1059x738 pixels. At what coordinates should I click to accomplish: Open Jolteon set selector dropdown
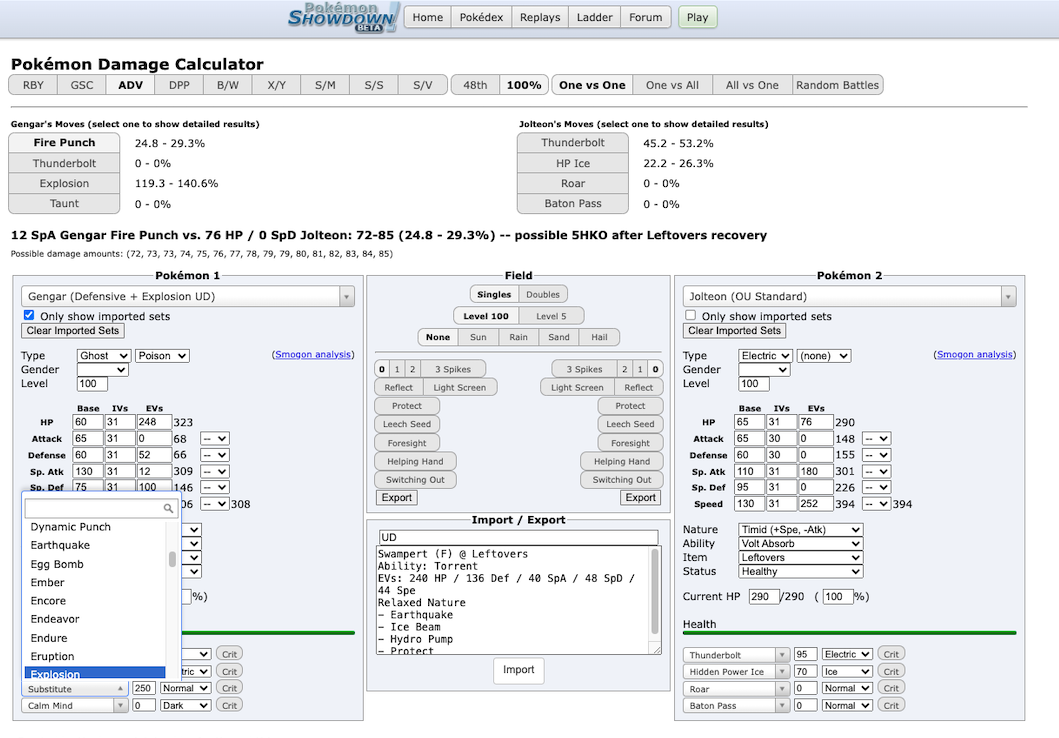[850, 296]
